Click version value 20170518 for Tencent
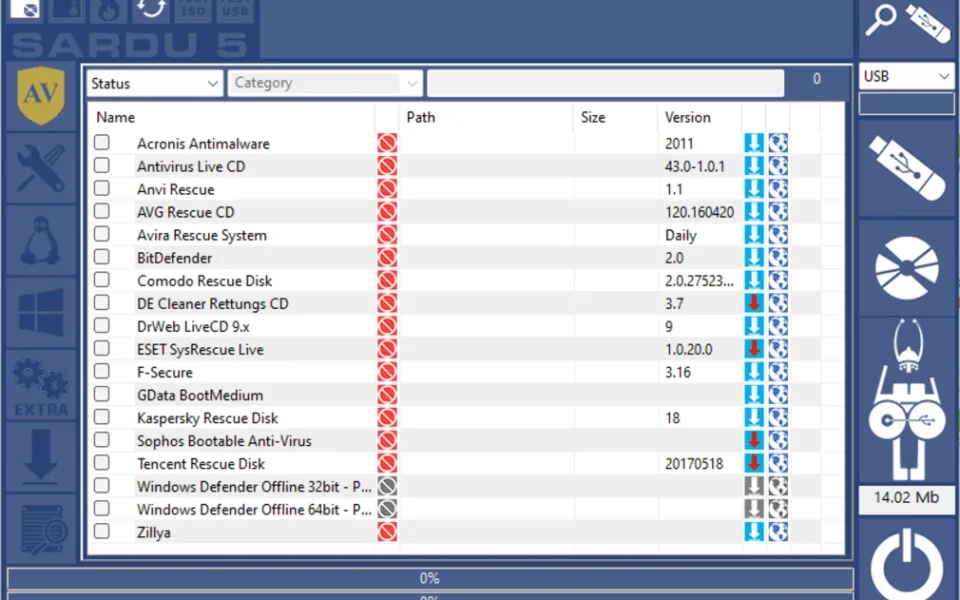 pyautogui.click(x=694, y=463)
